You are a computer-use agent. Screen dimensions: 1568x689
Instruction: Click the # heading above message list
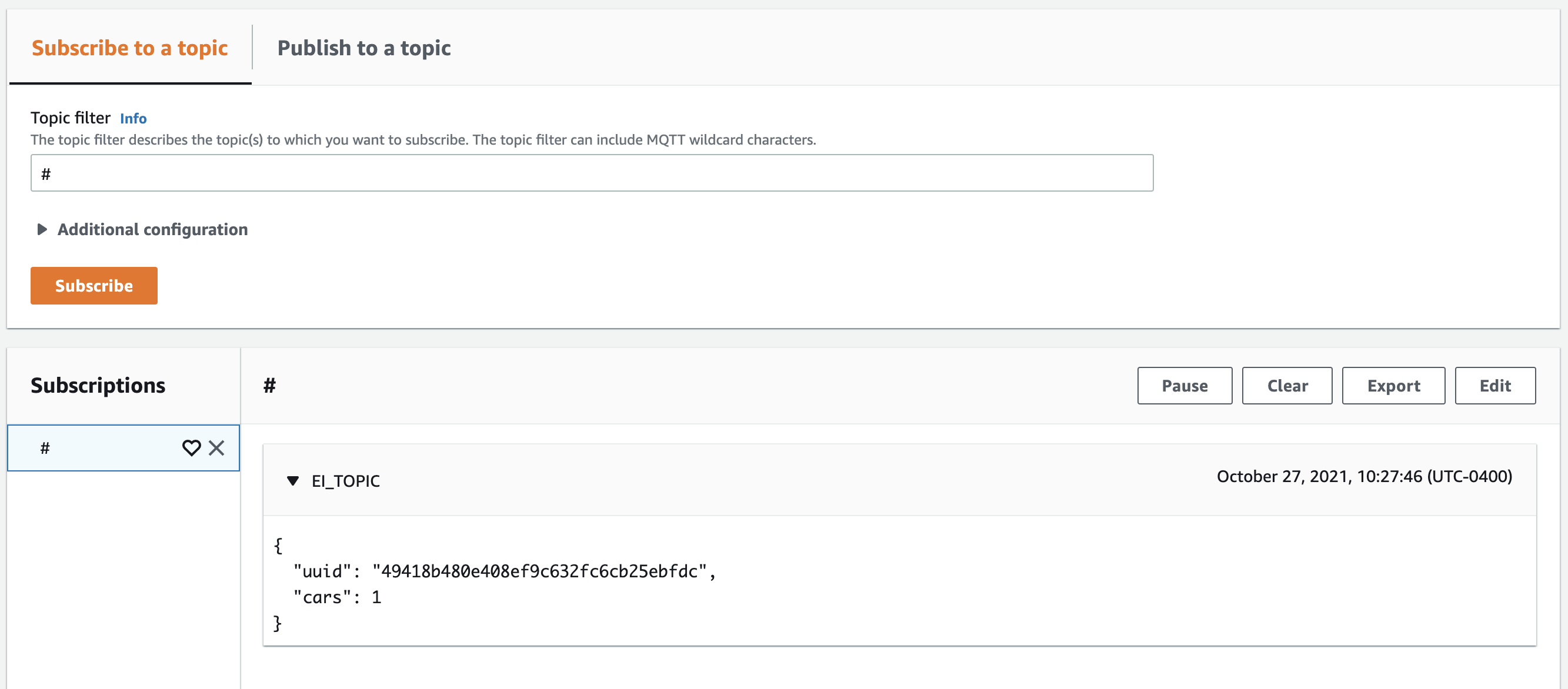point(269,384)
